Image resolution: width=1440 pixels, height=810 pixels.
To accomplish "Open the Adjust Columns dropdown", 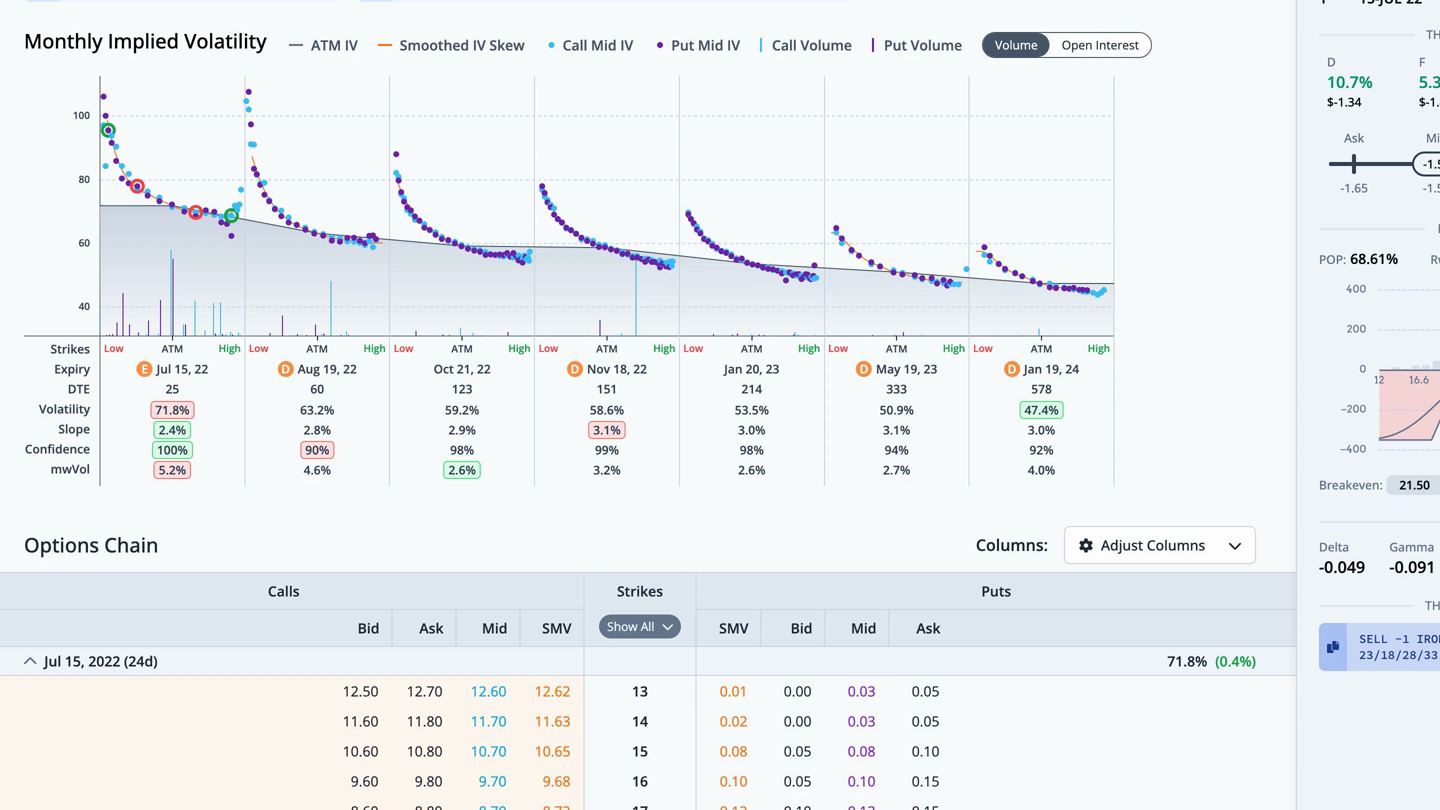I will pyautogui.click(x=1159, y=546).
